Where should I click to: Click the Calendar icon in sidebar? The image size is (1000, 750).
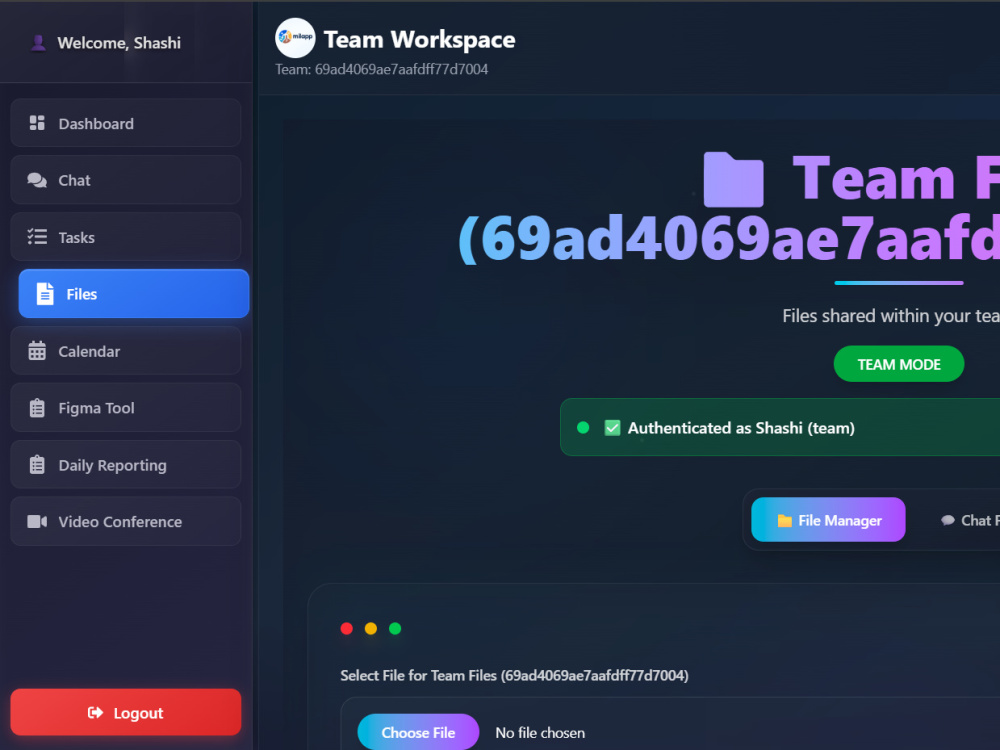click(37, 351)
